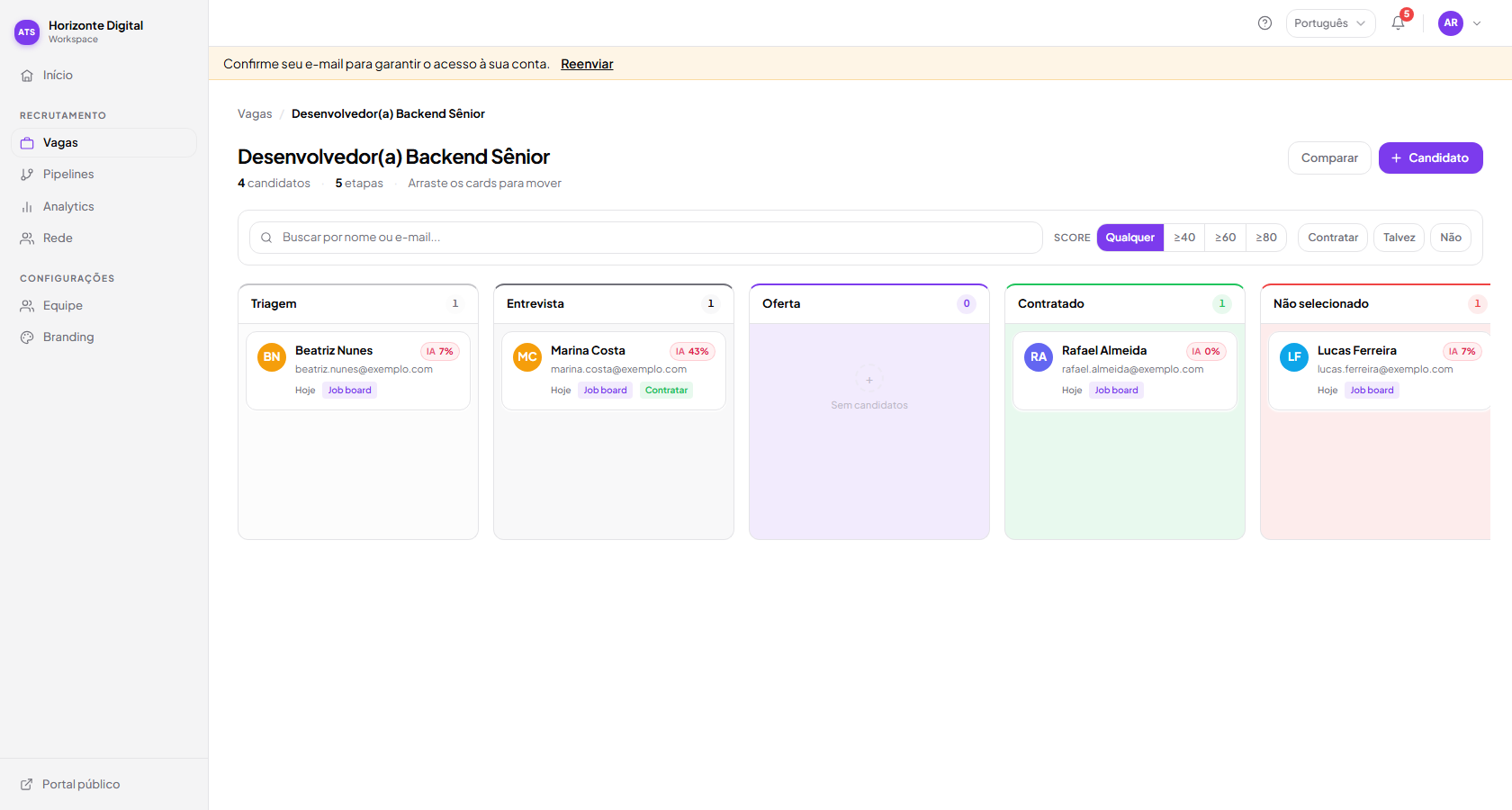Click the Horizonte Digital workspace name

[x=95, y=25]
